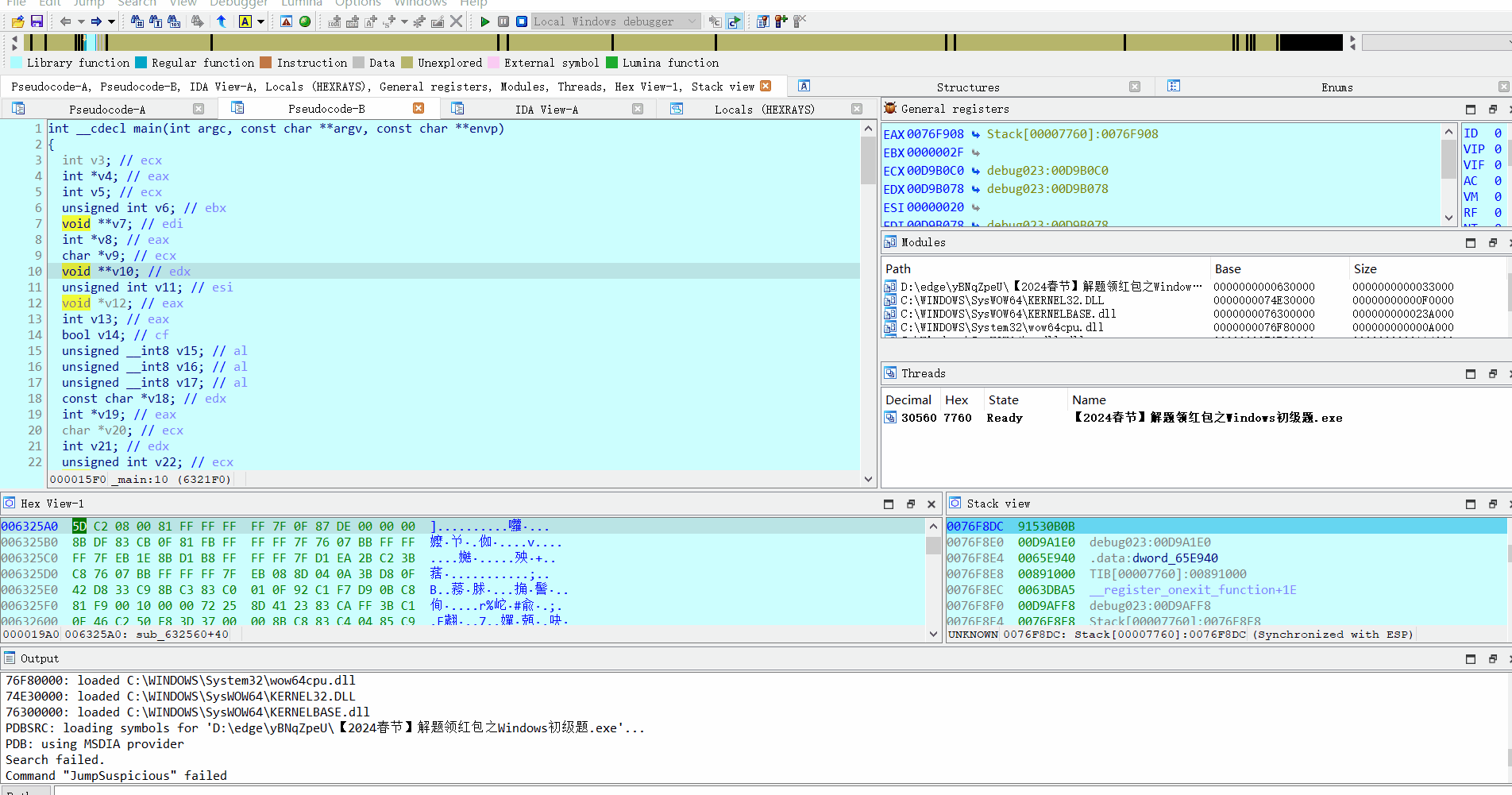Pause the debugged process
Screen dimensions: 1512x795
click(x=503, y=21)
